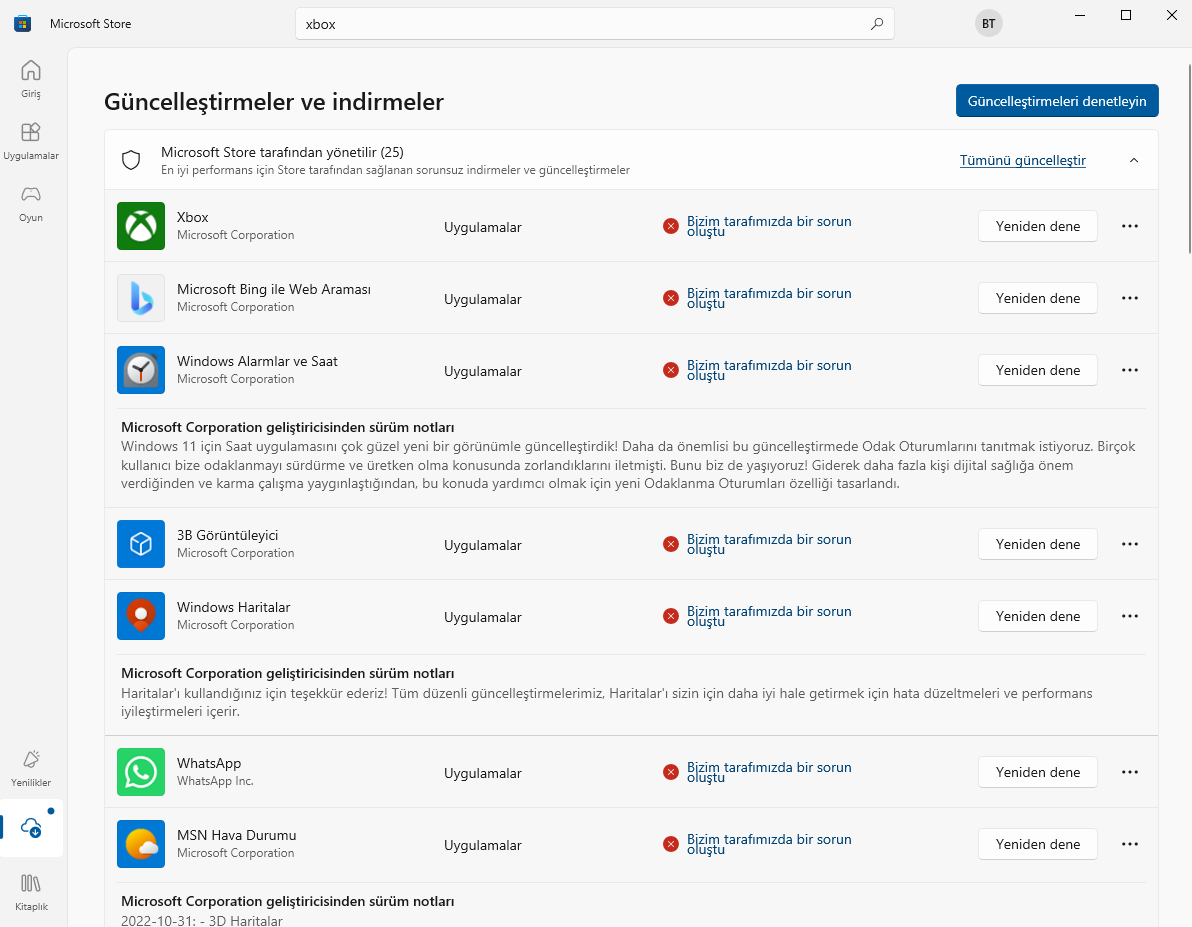Image resolution: width=1192 pixels, height=927 pixels.
Task: Open Kitaplık library in sidebar
Action: (30, 892)
